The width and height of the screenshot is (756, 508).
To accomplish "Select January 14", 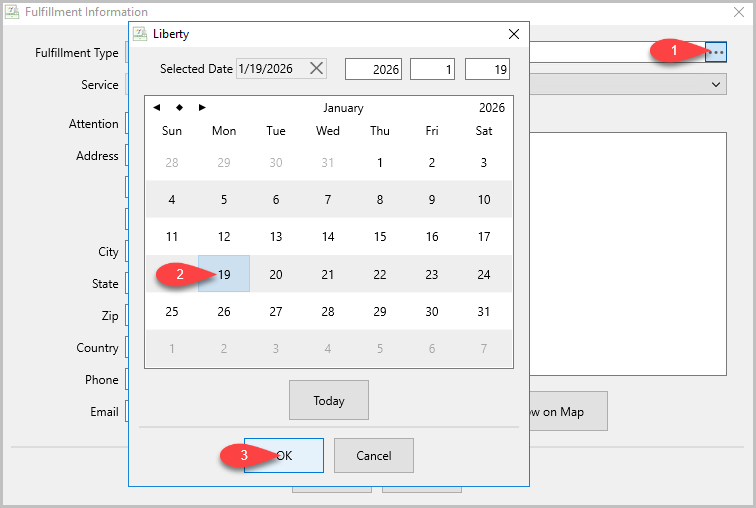I will point(328,237).
